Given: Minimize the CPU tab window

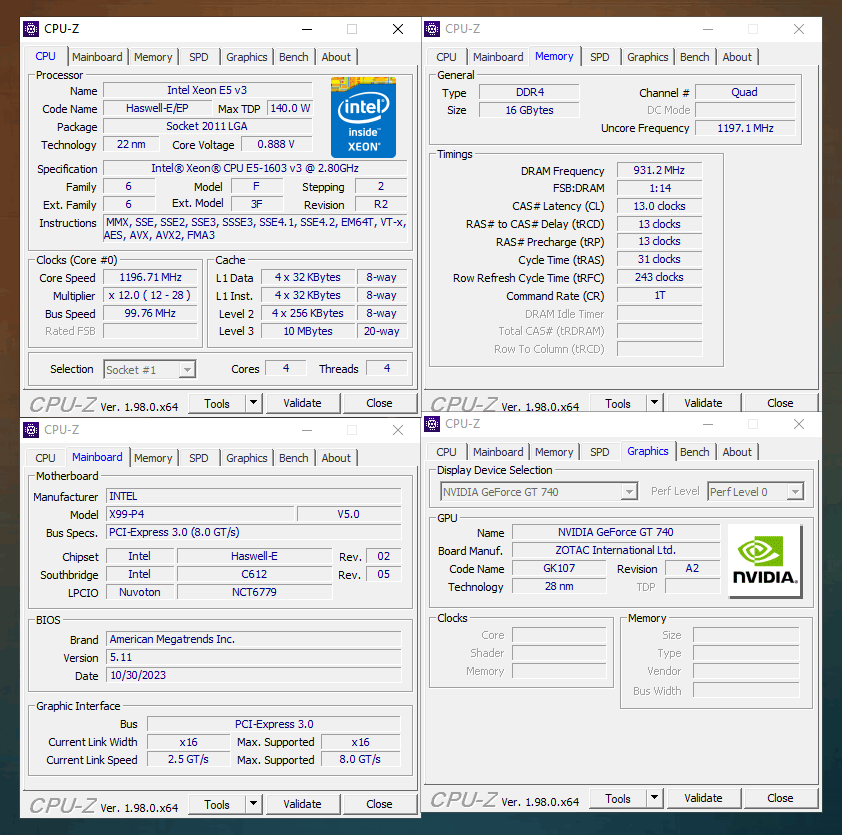Looking at the screenshot, I should point(307,29).
